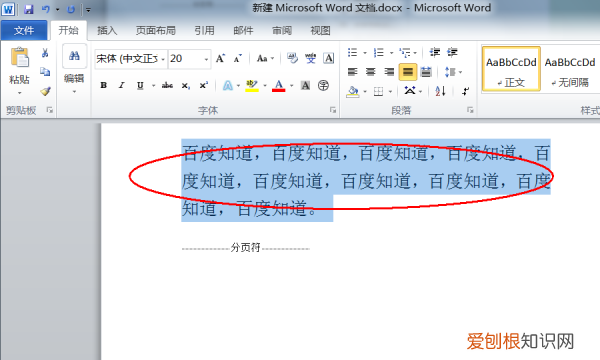Click the Clear Formatting icon
The width and height of the screenshot is (600, 360).
coord(292,59)
